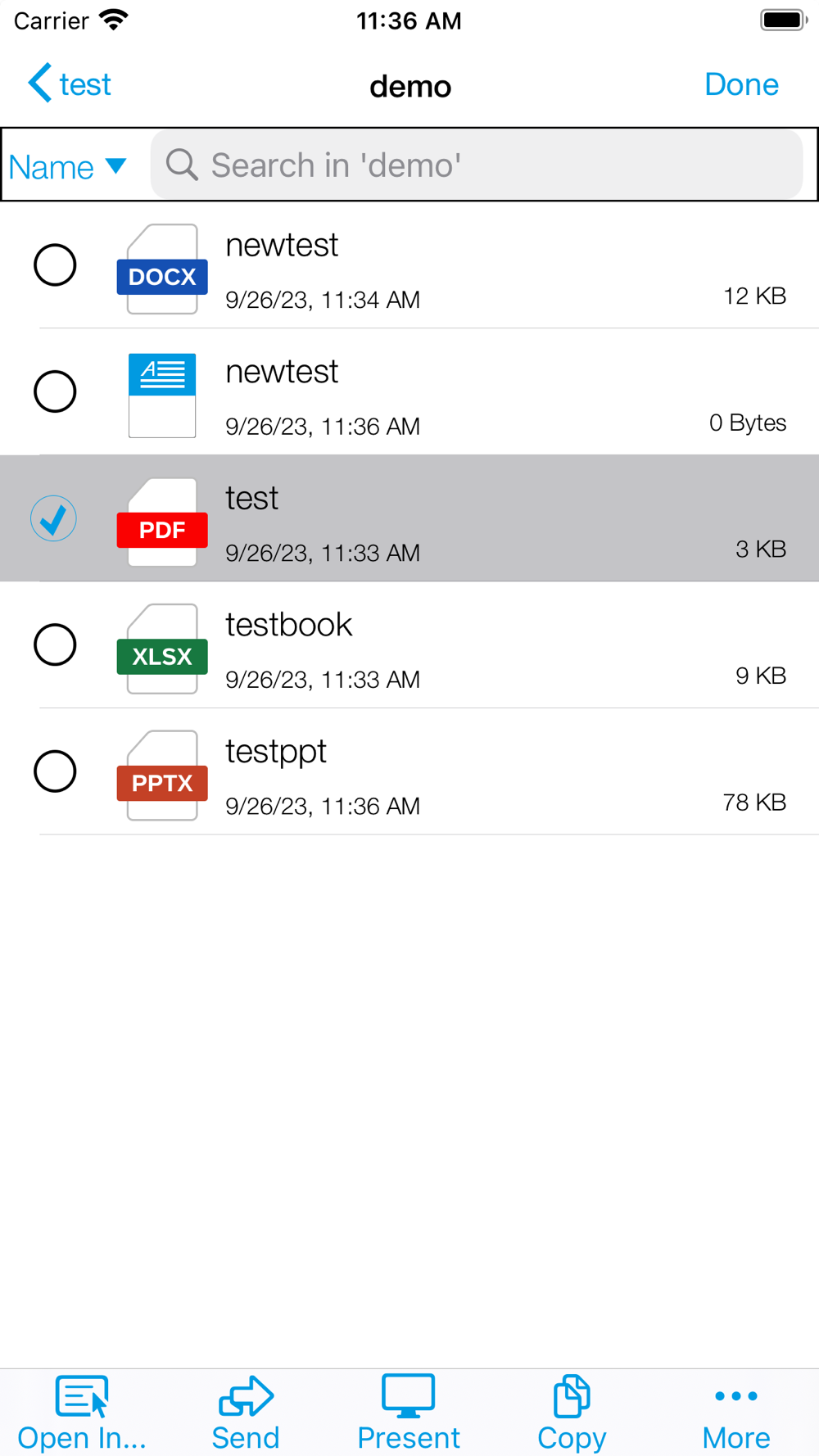Select the testppt radio circle
The height and width of the screenshot is (1456, 819).
click(55, 771)
